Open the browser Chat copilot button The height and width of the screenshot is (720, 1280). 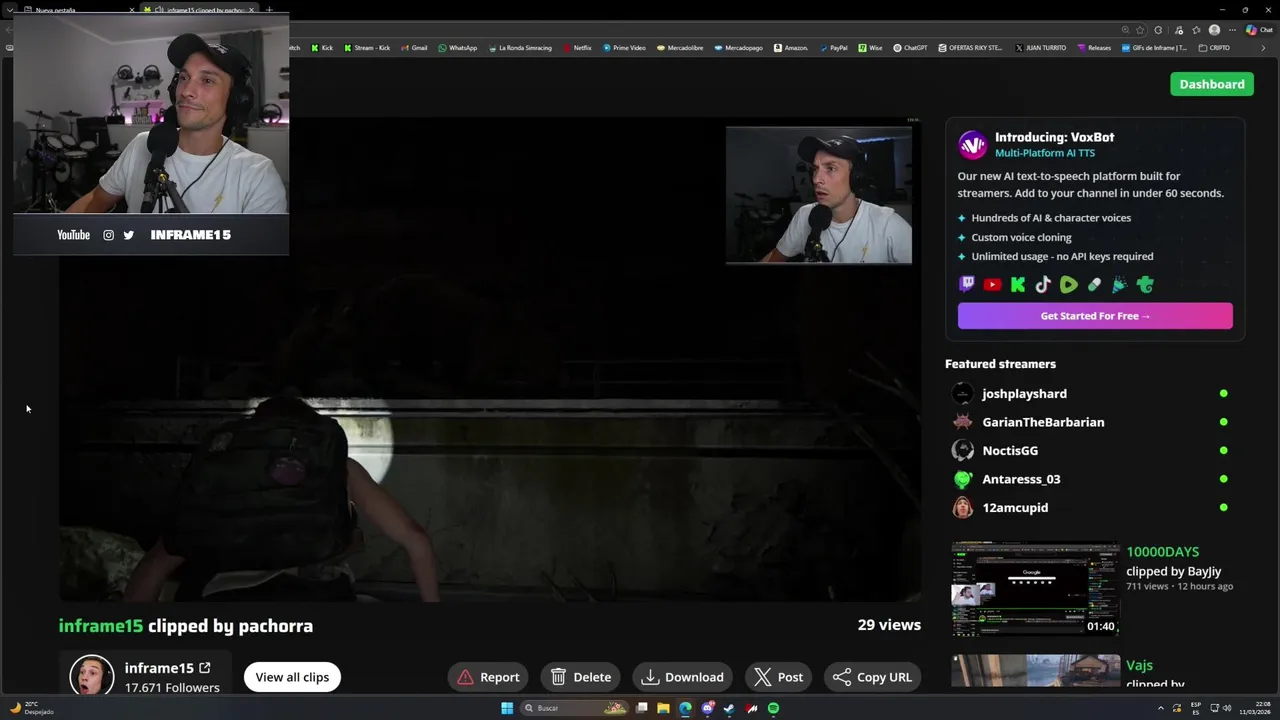pyautogui.click(x=1258, y=30)
